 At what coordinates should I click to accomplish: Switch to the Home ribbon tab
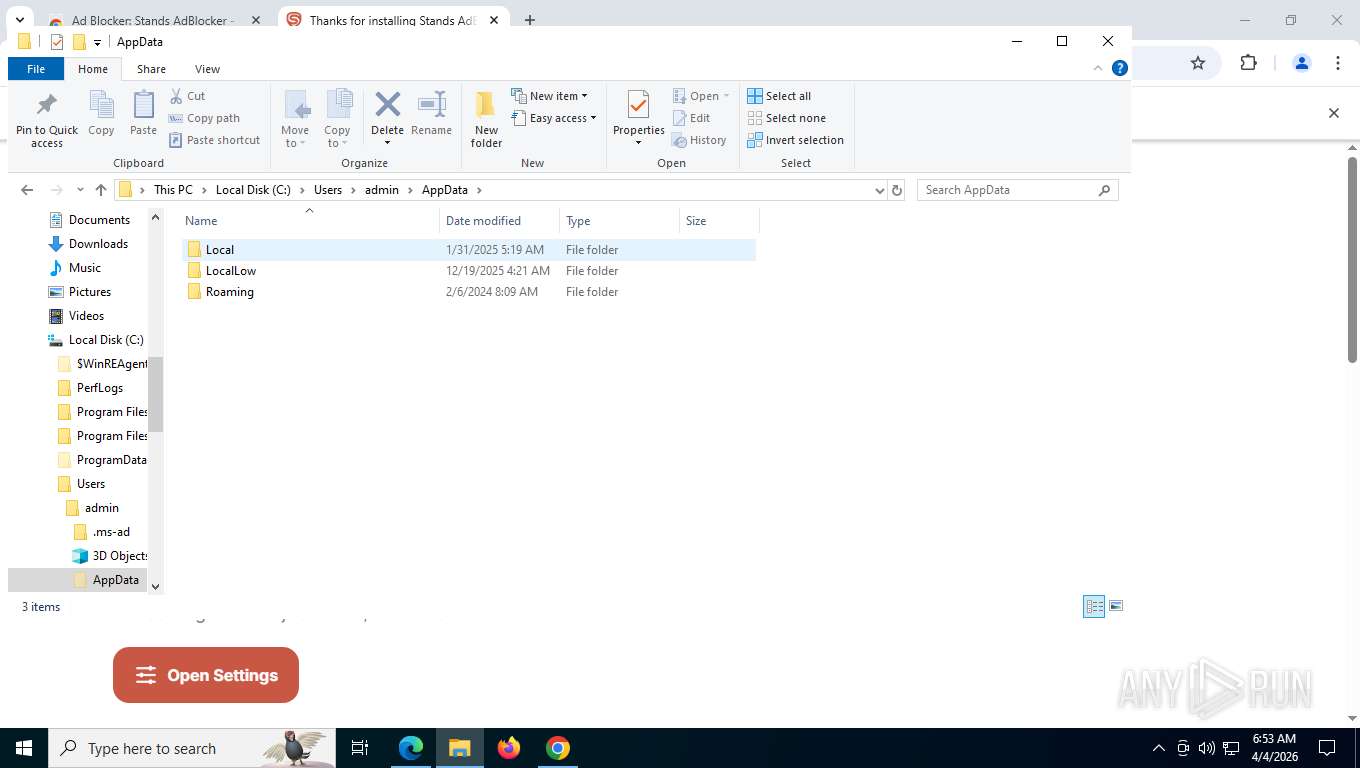(x=93, y=69)
